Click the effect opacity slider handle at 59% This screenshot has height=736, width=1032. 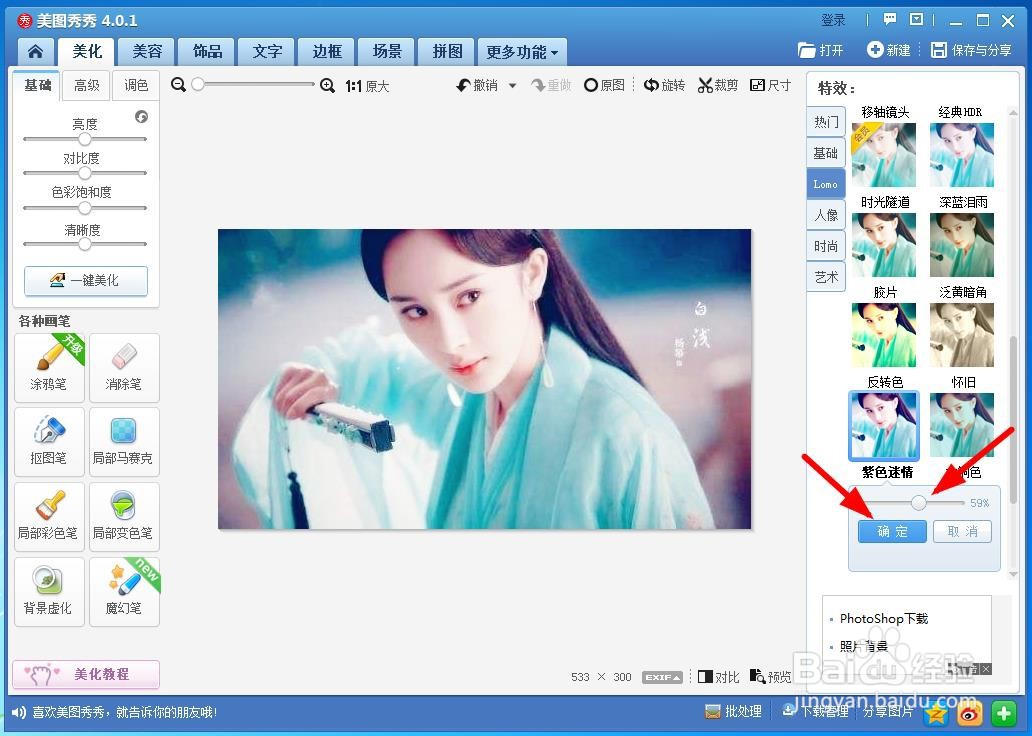[x=919, y=503]
